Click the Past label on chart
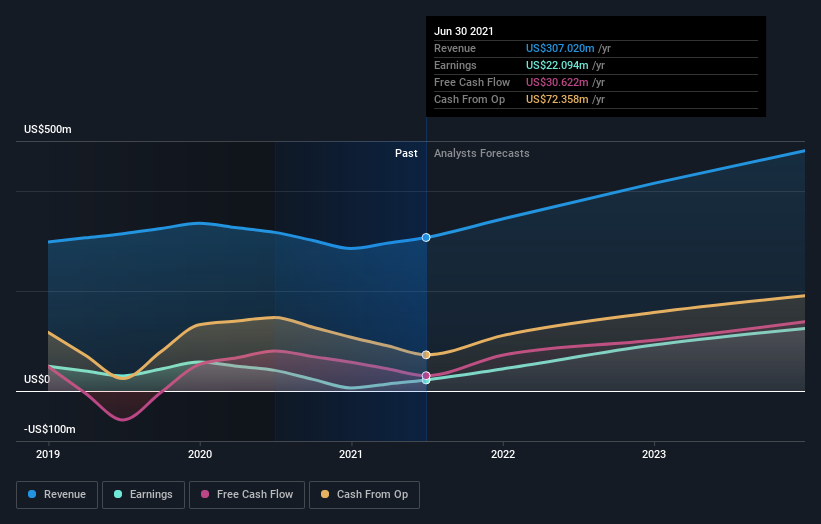The height and width of the screenshot is (524, 821). pyautogui.click(x=406, y=153)
